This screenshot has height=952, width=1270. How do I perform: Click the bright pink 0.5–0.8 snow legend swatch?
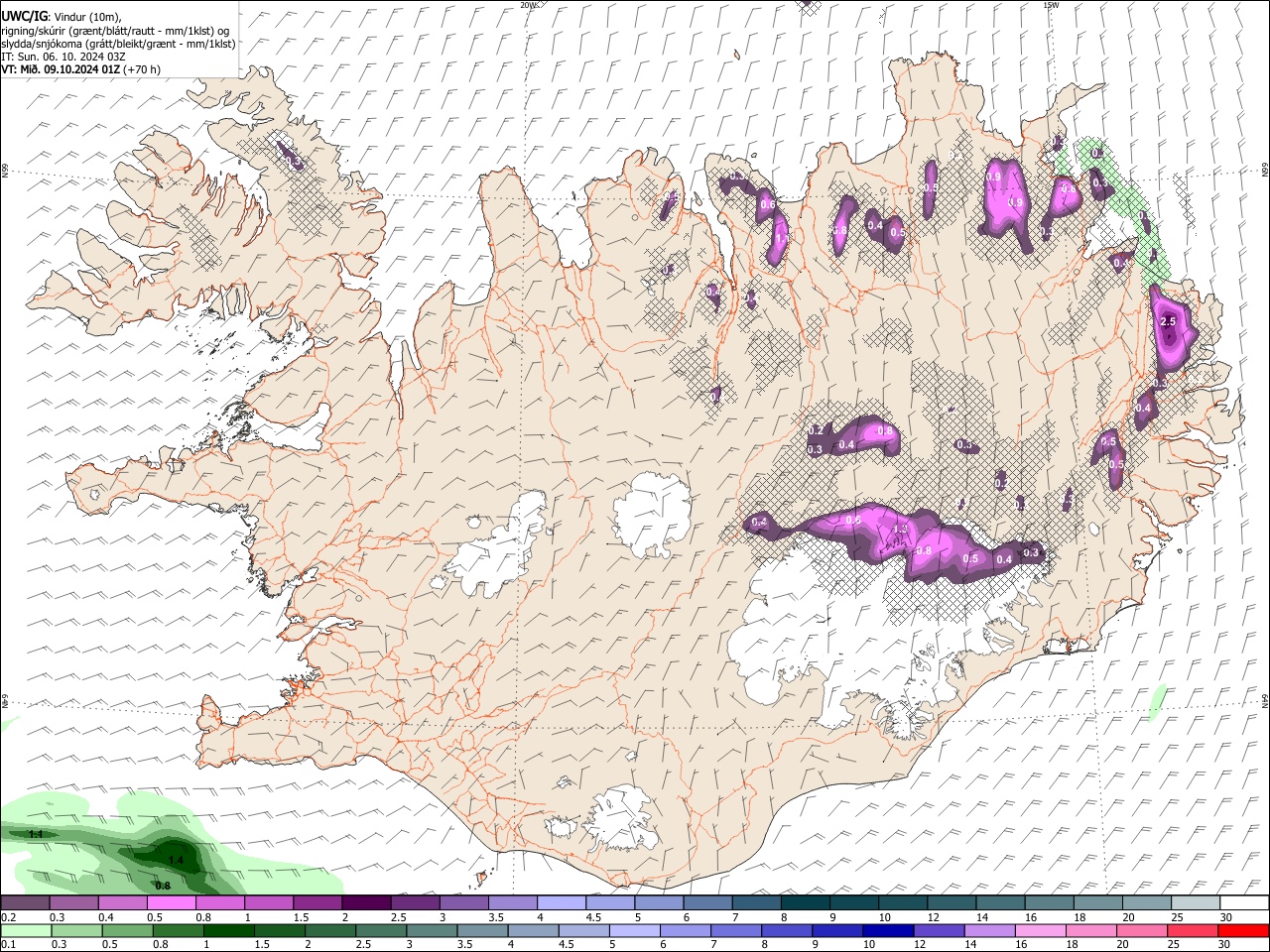[172, 903]
